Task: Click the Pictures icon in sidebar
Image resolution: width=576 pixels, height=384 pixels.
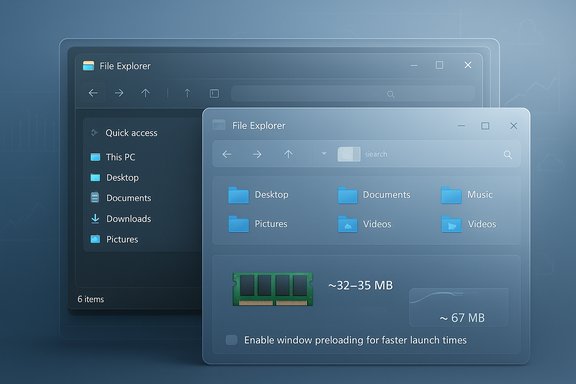Action: tap(95, 239)
